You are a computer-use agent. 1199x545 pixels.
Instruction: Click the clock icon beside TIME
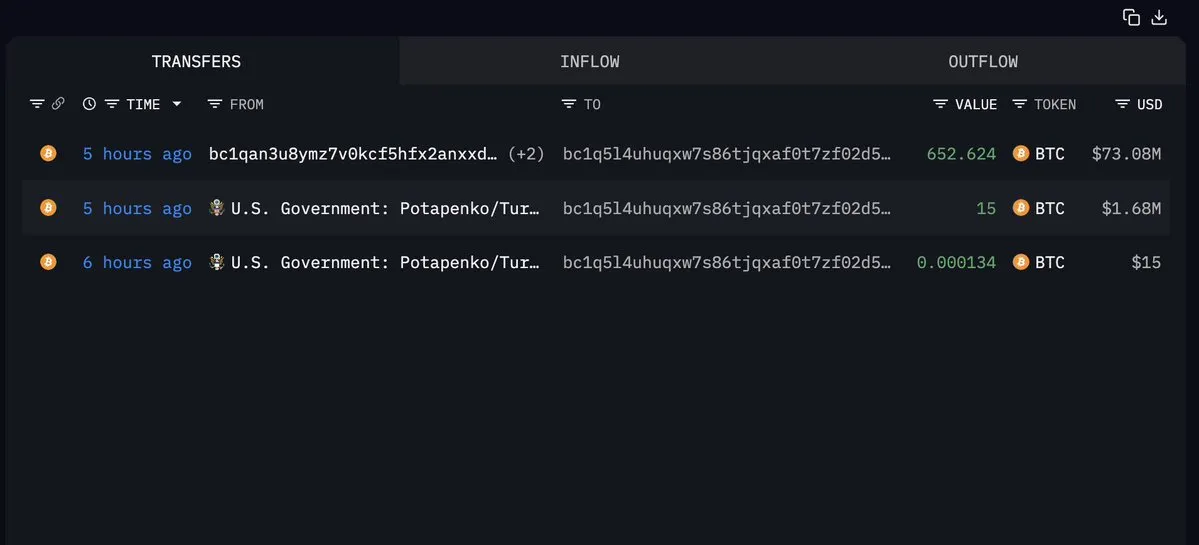tap(89, 104)
